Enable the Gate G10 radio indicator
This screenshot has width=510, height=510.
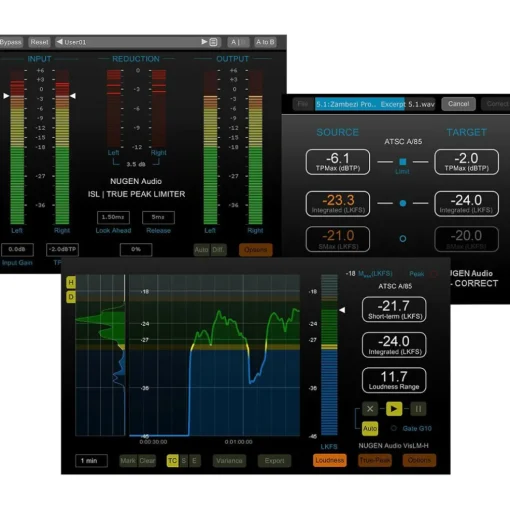pyautogui.click(x=394, y=428)
